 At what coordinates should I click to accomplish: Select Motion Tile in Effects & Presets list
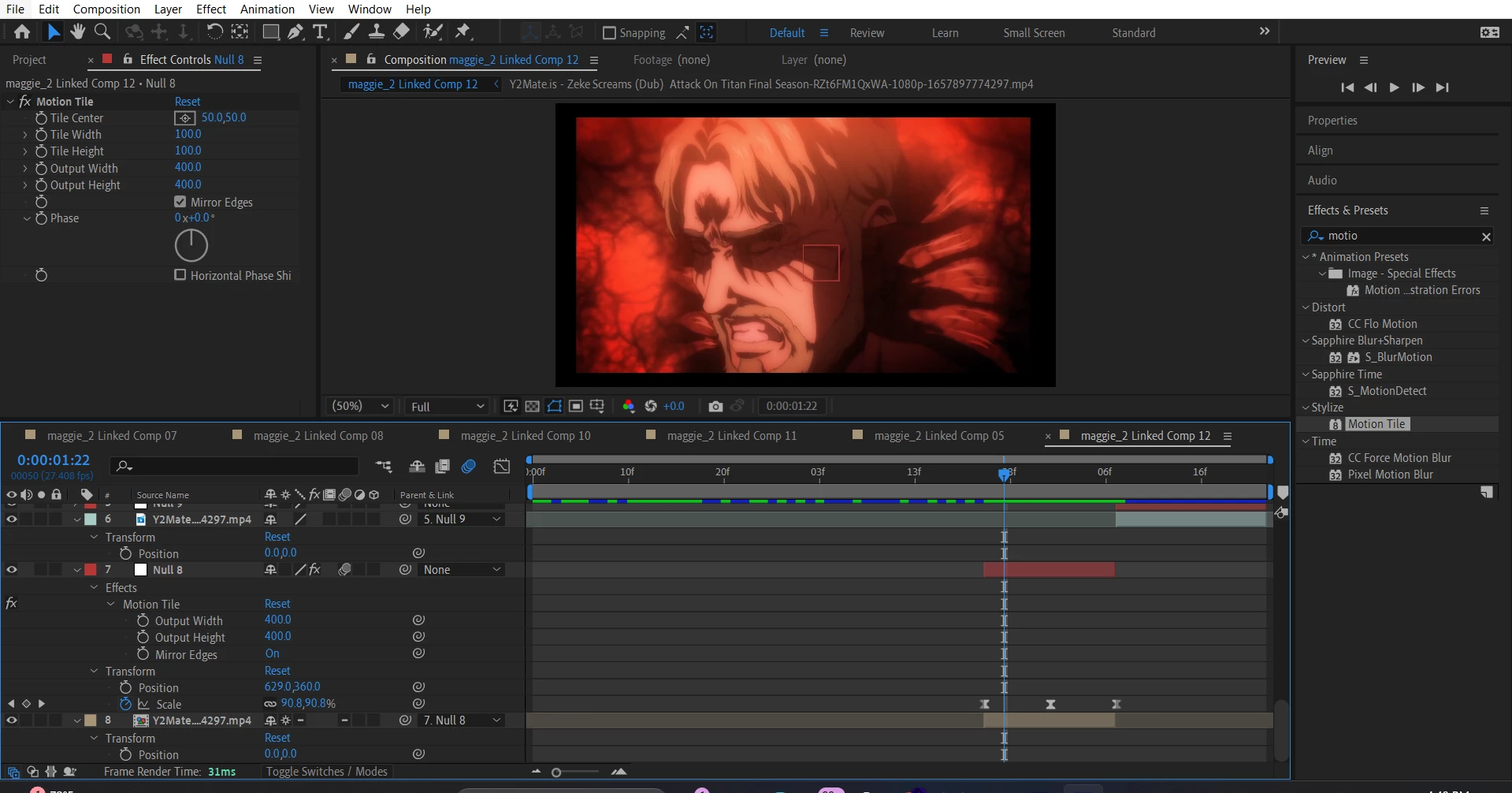point(1376,424)
